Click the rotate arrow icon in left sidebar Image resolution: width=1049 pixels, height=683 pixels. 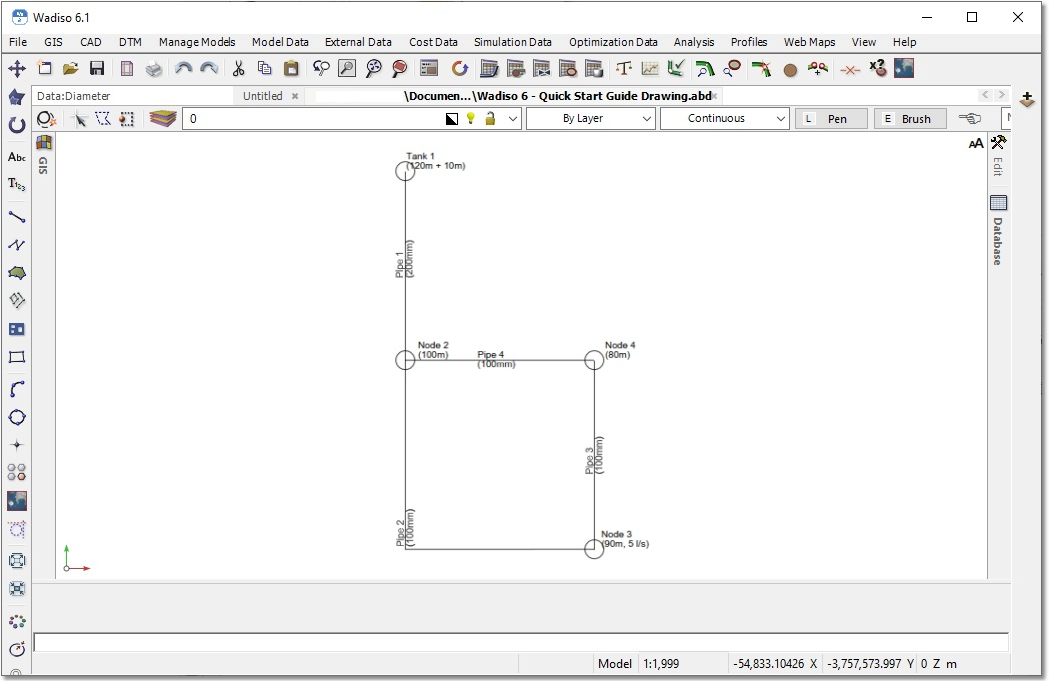17,125
